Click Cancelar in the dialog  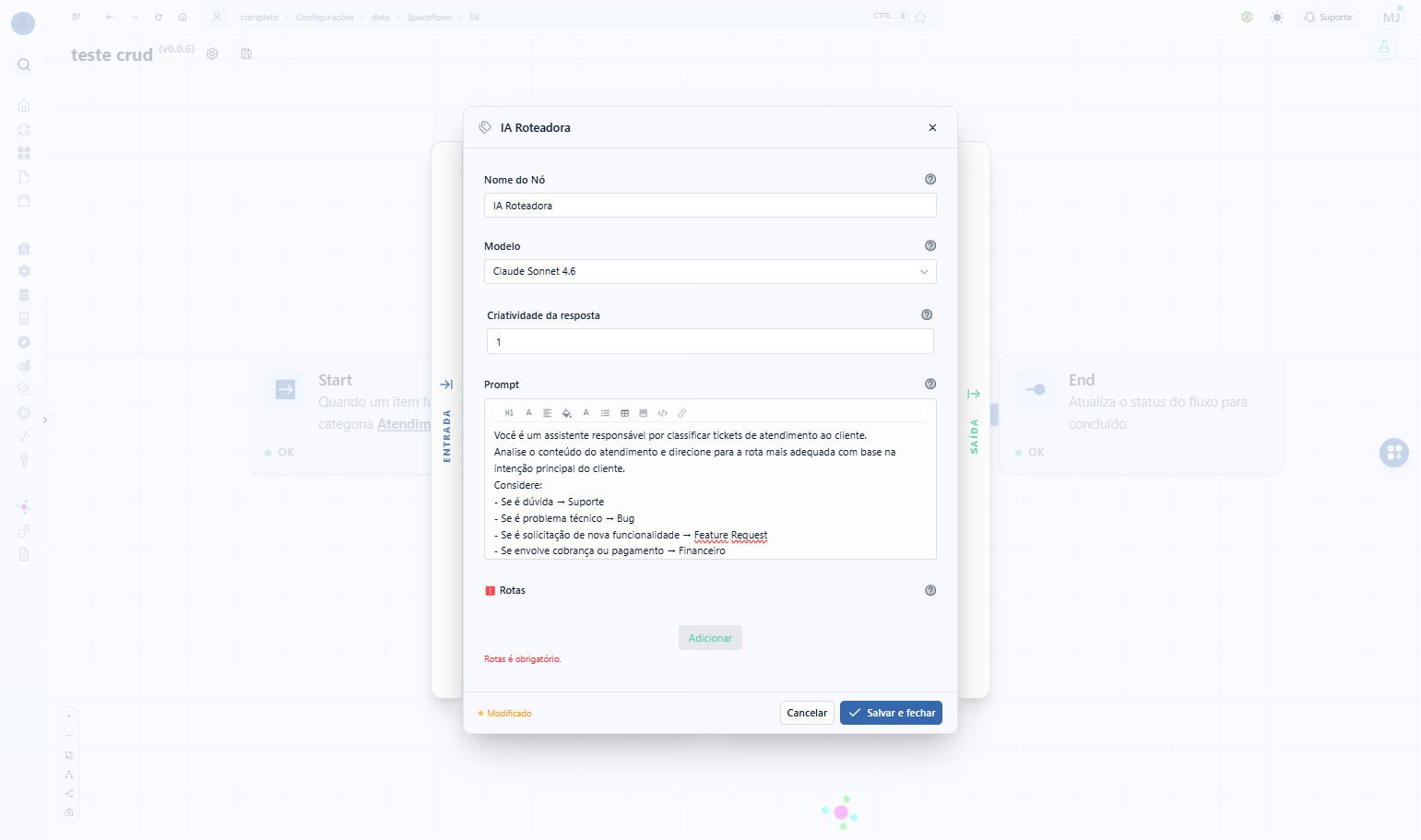pos(807,713)
